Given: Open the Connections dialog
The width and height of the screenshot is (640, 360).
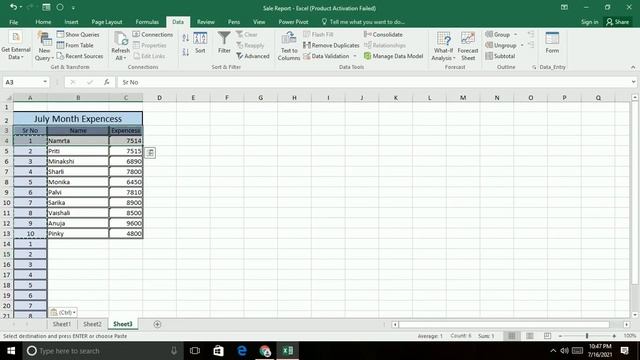Looking at the screenshot, I should pyautogui.click(x=153, y=35).
